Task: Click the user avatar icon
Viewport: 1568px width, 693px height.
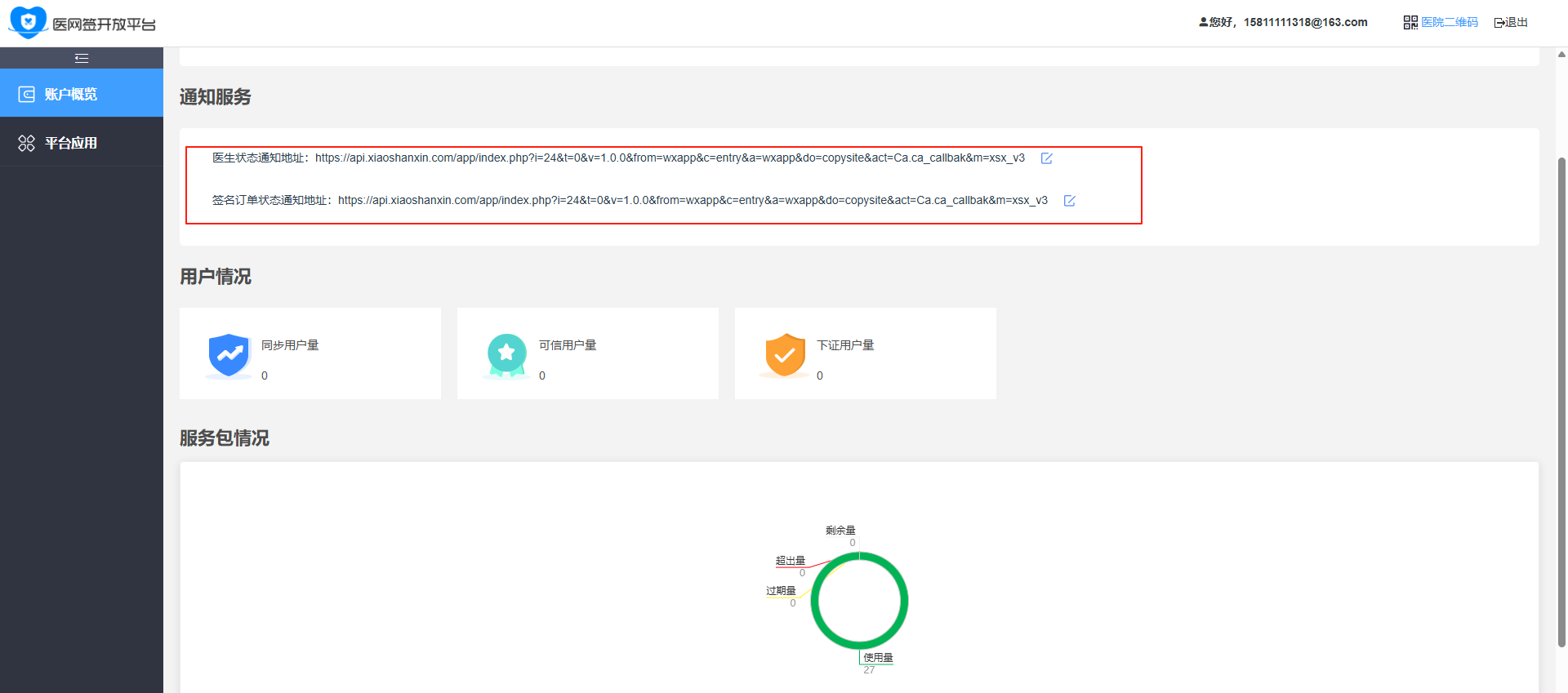Action: click(x=1204, y=22)
